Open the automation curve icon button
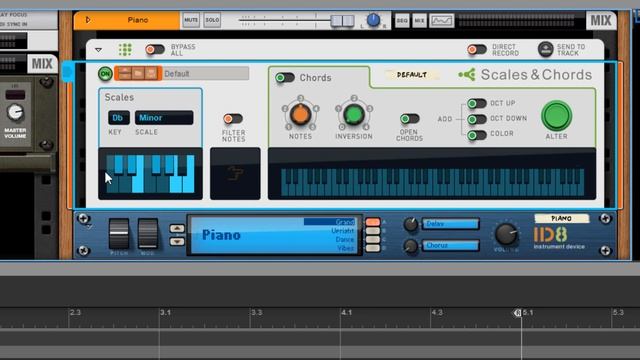This screenshot has height=360, width=640. coord(441,20)
